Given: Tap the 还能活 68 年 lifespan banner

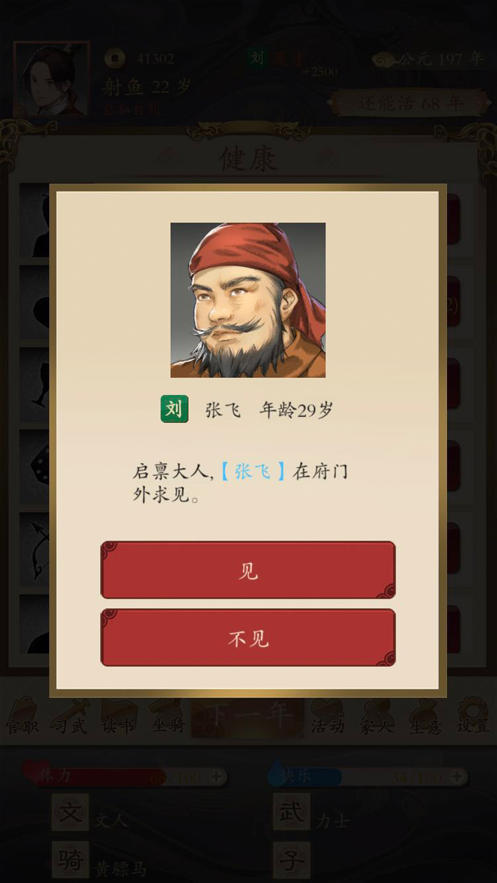Looking at the screenshot, I should [x=410, y=103].
